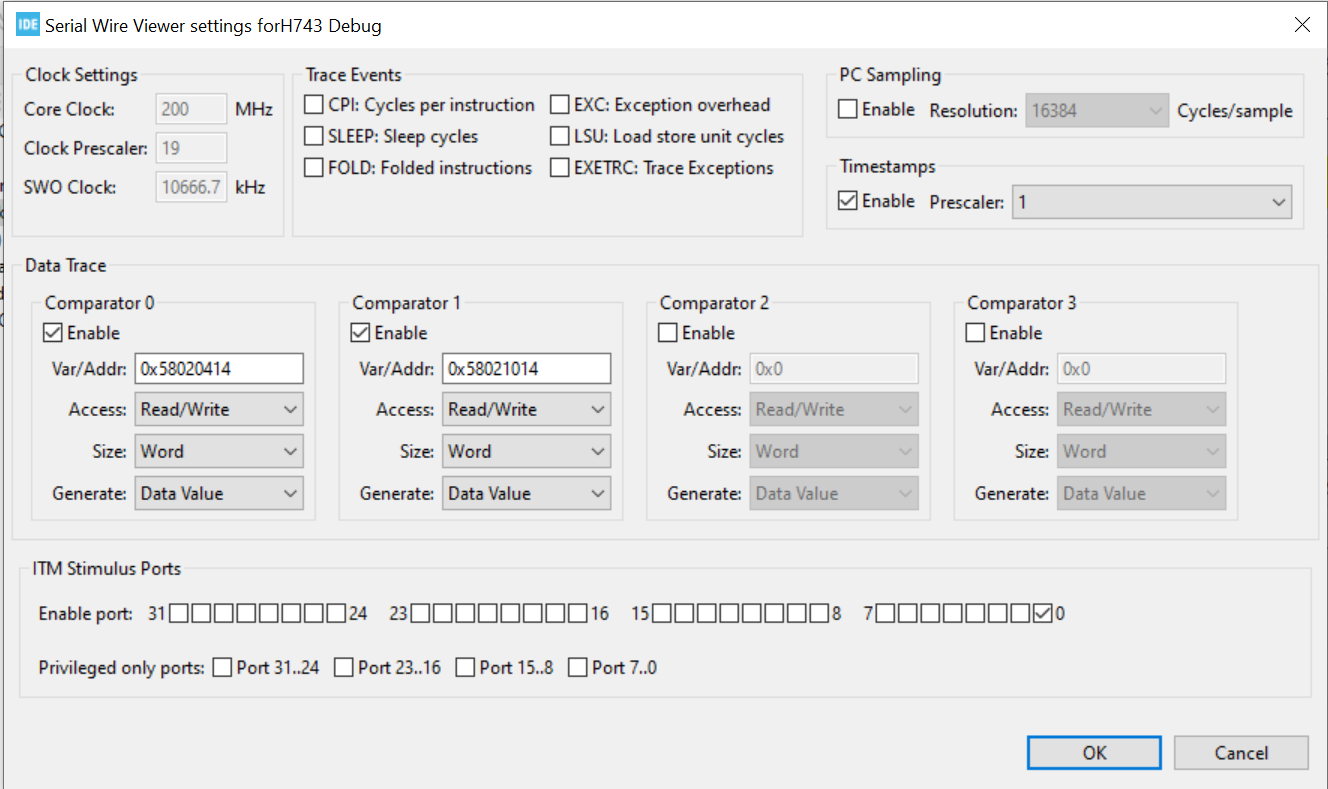Viewport: 1328px width, 789px height.
Task: Disable Comparator 0
Action: 53,332
